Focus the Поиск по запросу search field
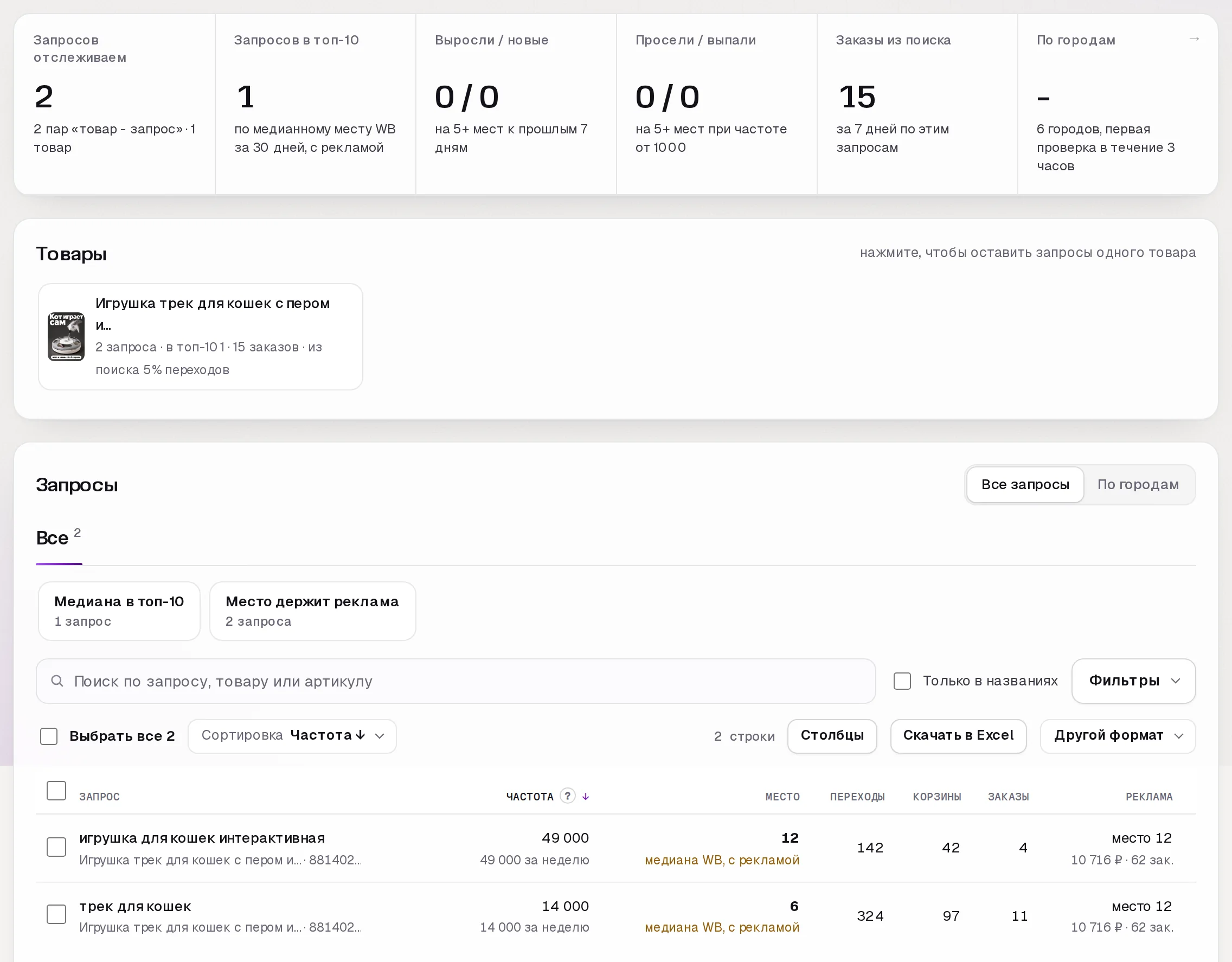 coord(456,681)
